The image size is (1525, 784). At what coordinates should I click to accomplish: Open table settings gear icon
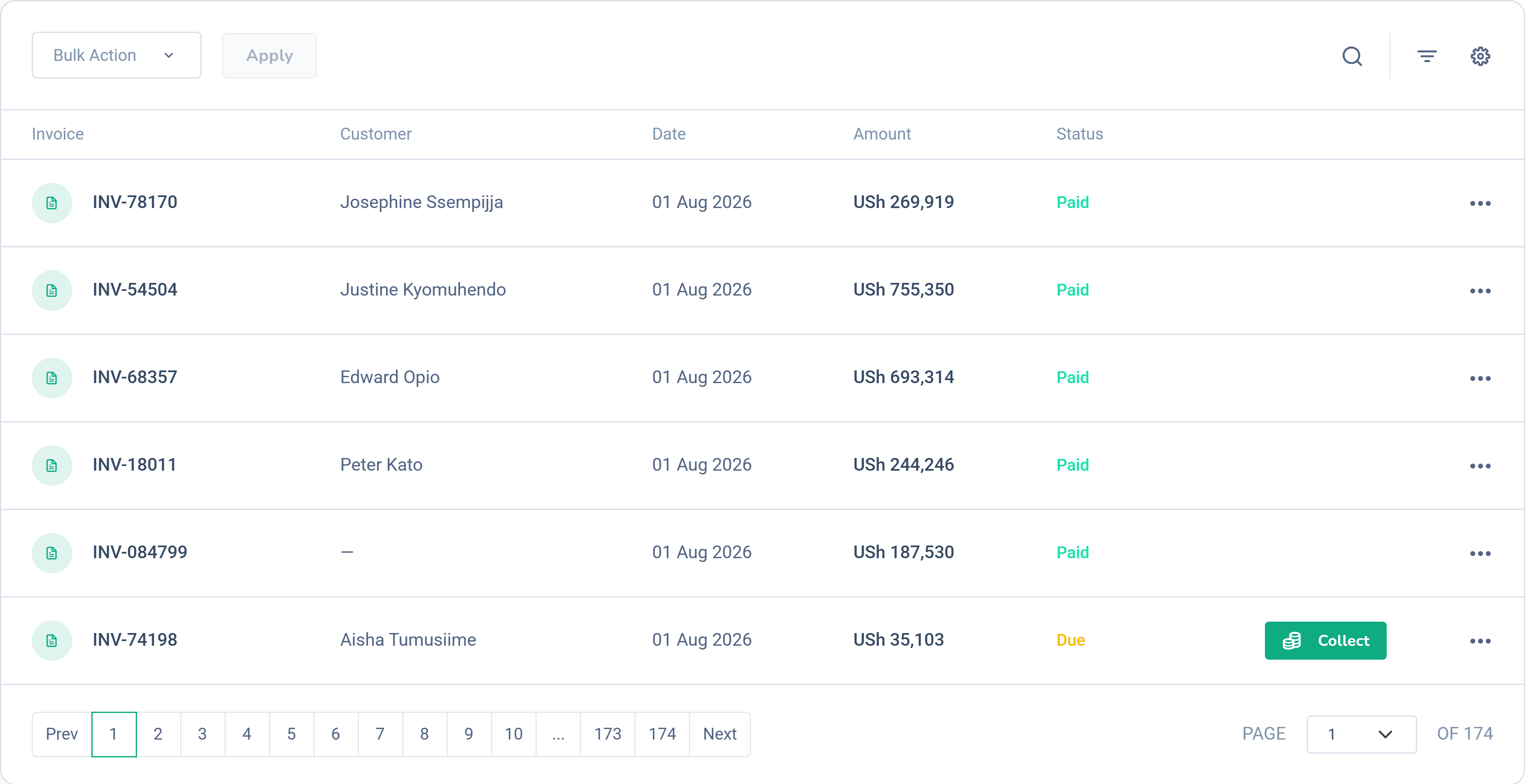pos(1480,56)
